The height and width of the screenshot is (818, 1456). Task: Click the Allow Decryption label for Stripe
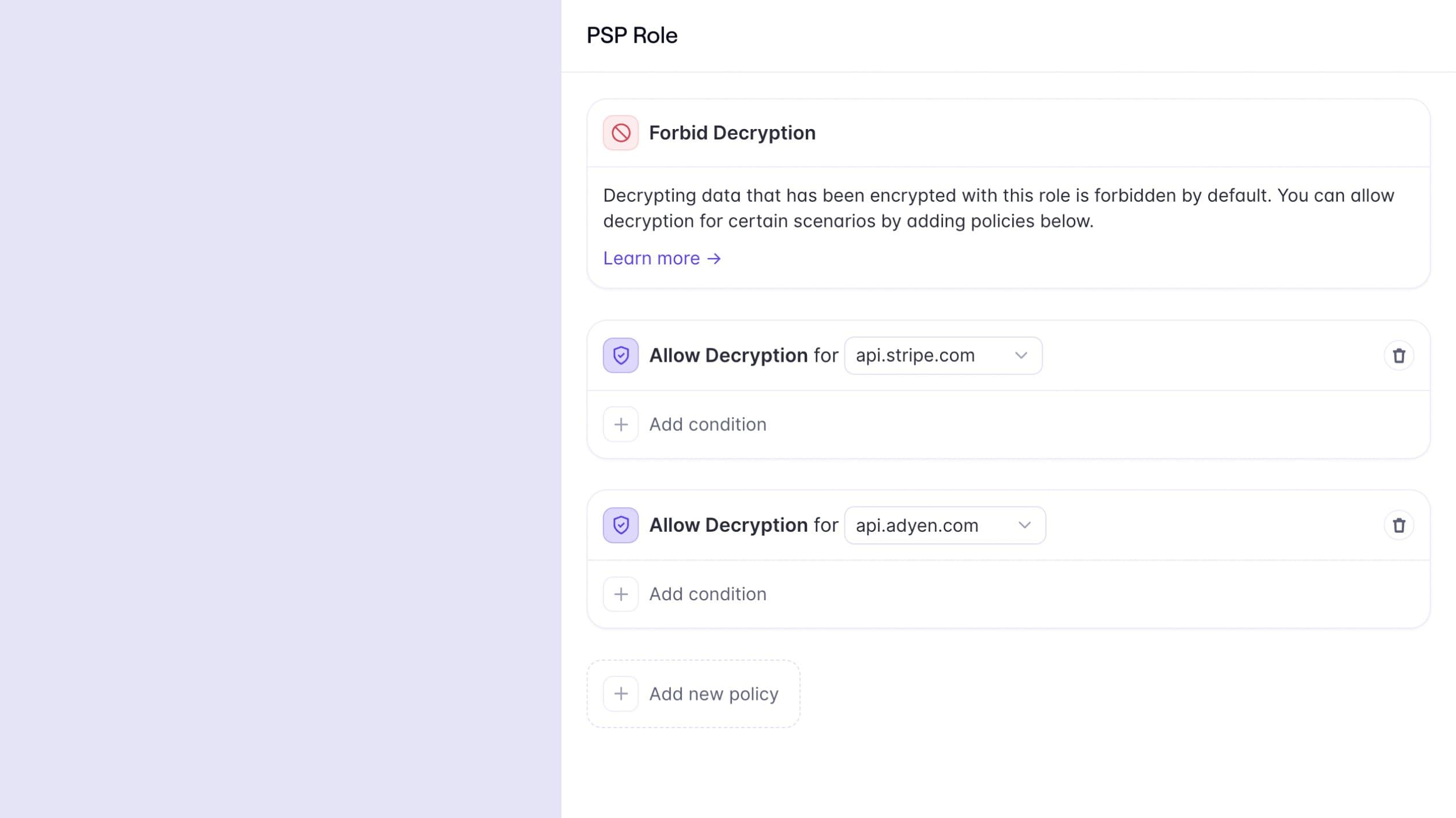coord(728,355)
